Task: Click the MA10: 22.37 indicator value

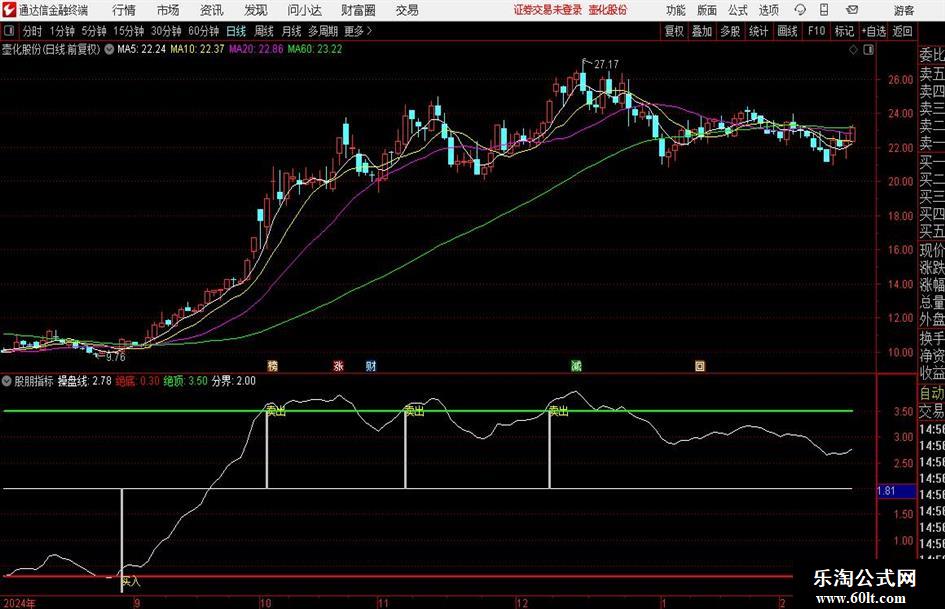Action: [197, 49]
